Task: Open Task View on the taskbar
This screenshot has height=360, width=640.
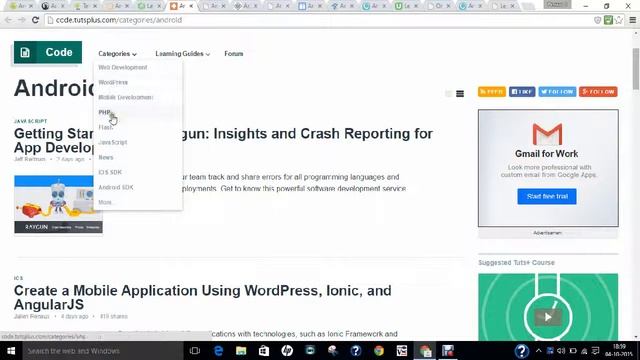Action: coord(195,351)
